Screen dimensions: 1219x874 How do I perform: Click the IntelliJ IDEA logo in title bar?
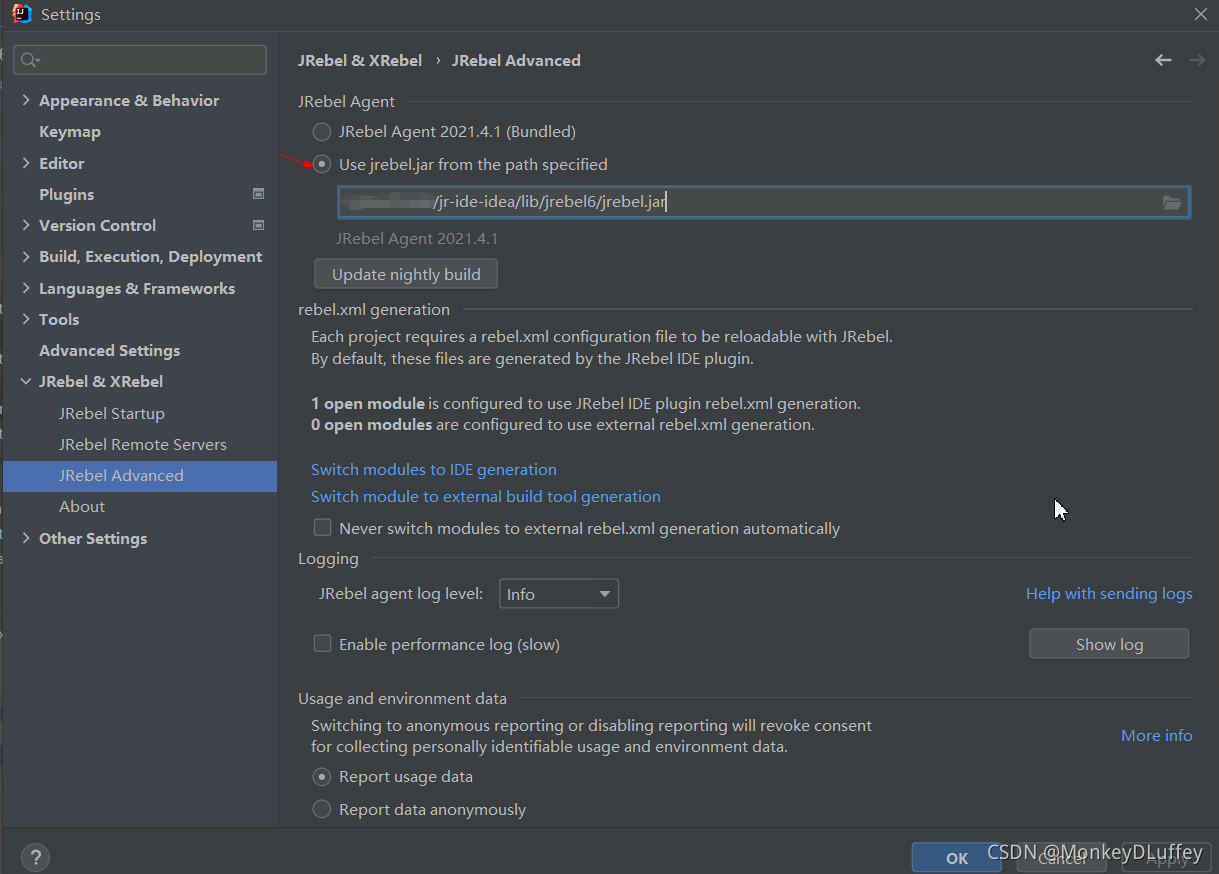[x=22, y=14]
